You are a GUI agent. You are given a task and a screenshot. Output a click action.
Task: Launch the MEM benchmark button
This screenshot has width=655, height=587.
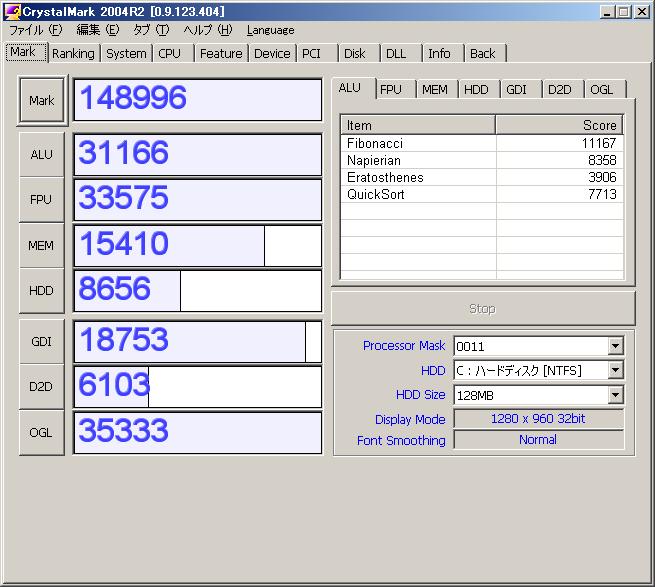coord(41,246)
